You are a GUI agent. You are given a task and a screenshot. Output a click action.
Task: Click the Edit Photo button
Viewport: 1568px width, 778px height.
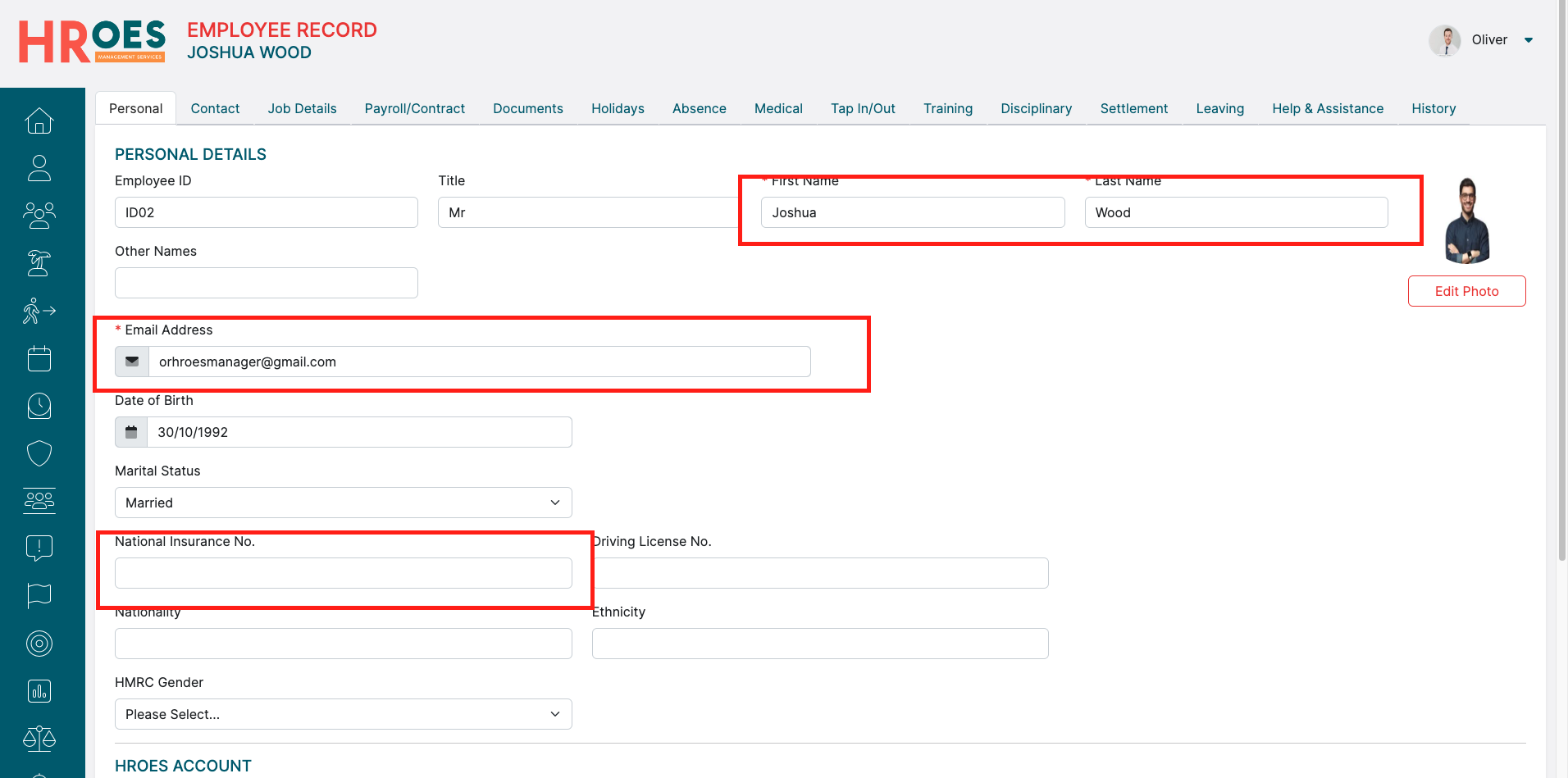tap(1466, 291)
